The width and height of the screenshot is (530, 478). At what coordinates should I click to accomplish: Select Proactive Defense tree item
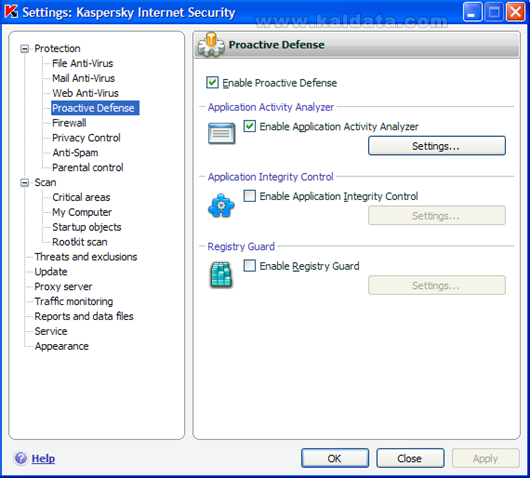(x=95, y=108)
